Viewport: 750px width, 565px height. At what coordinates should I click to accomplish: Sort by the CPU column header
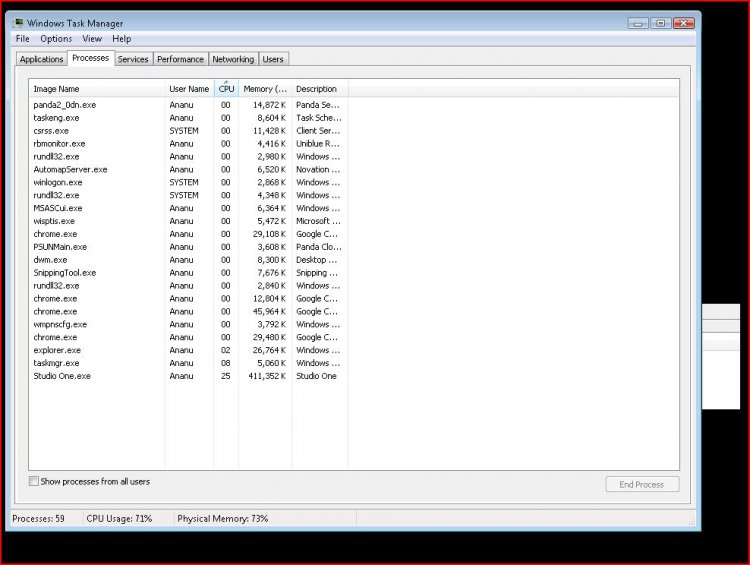[x=226, y=89]
